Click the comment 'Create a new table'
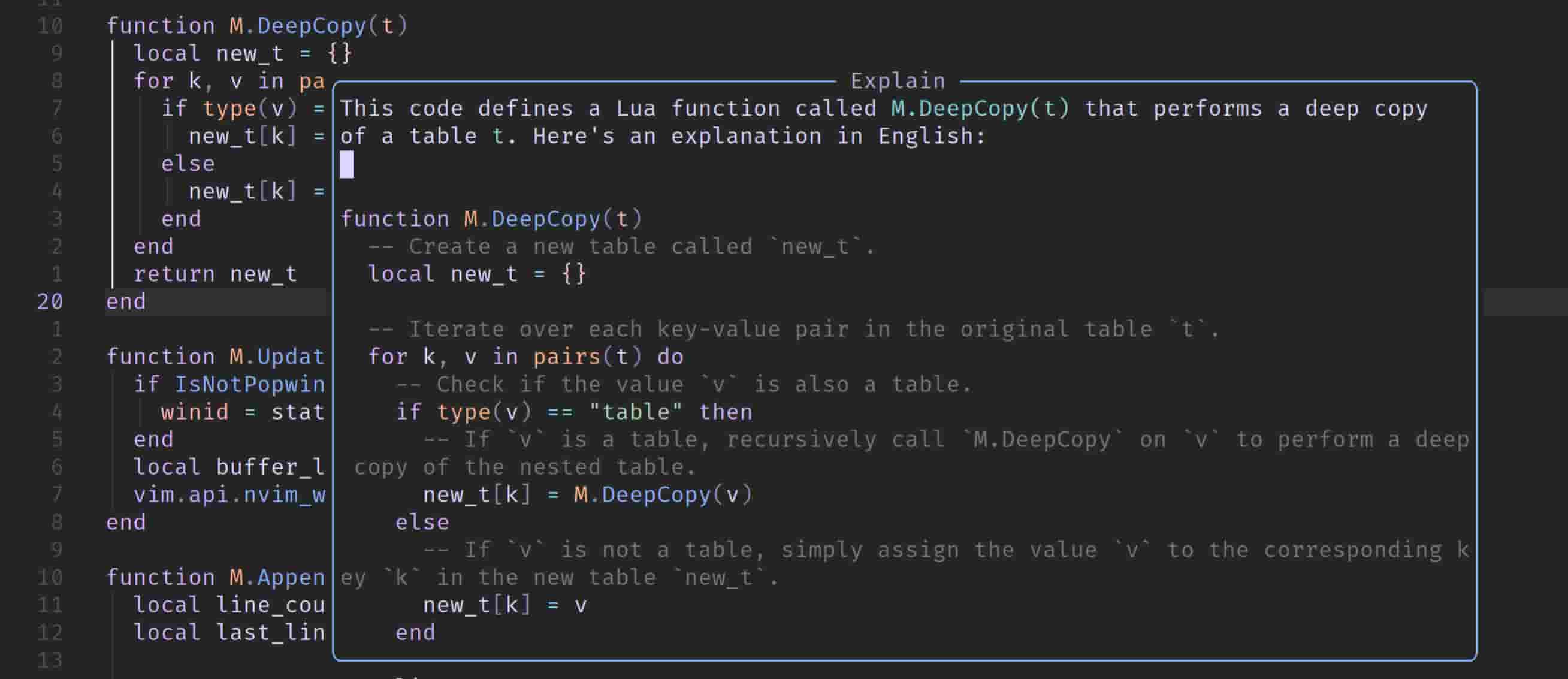The height and width of the screenshot is (679, 1568). pyautogui.click(x=621, y=246)
